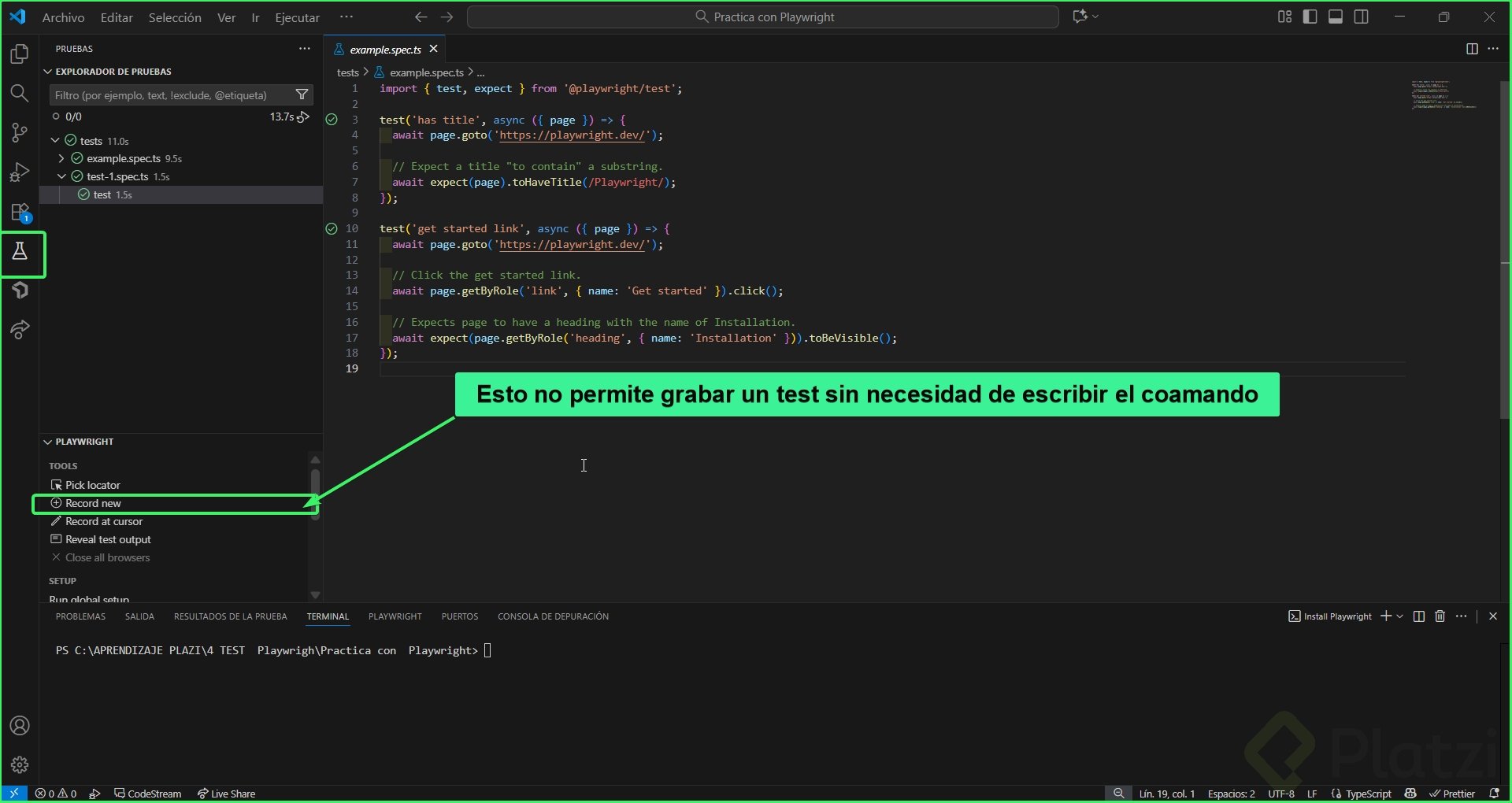Kill the terminal with trash icon

click(1440, 616)
